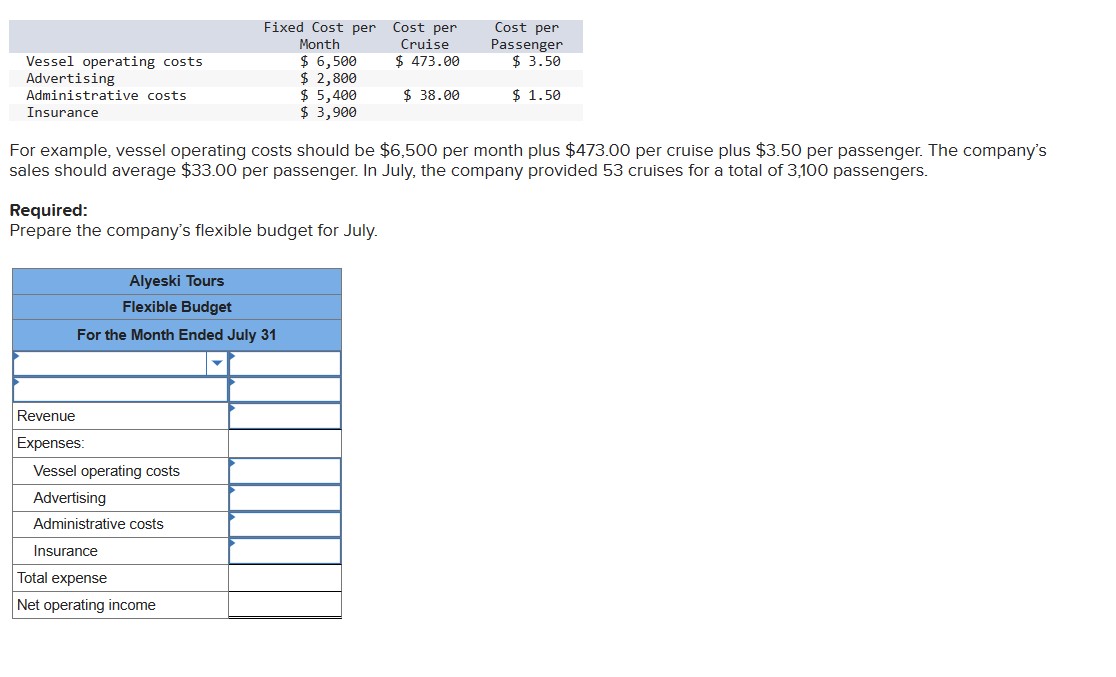Select the Flexible Budget header row
Image resolution: width=1116 pixels, height=677 pixels.
click(x=176, y=307)
